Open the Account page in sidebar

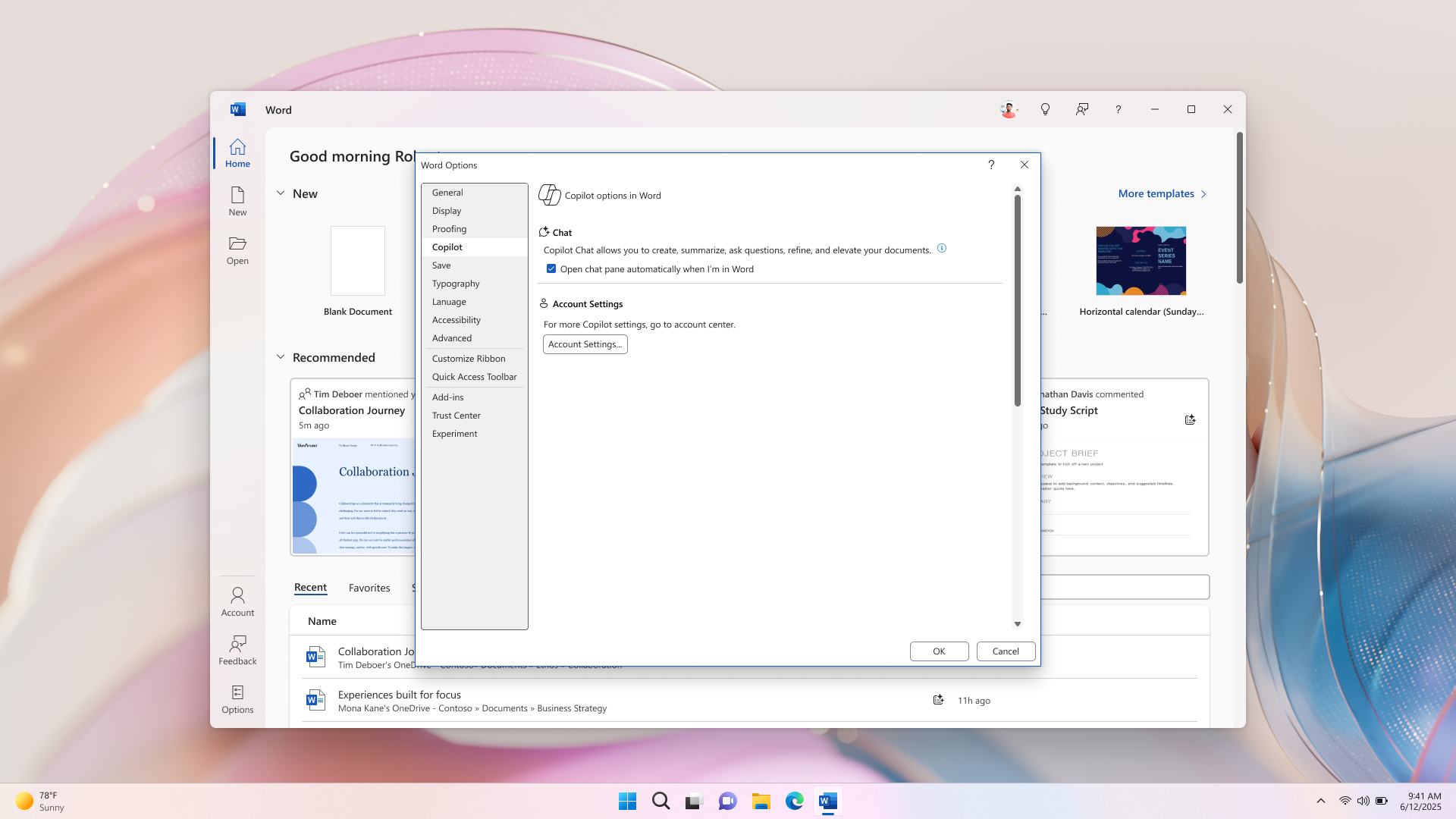coord(237,602)
